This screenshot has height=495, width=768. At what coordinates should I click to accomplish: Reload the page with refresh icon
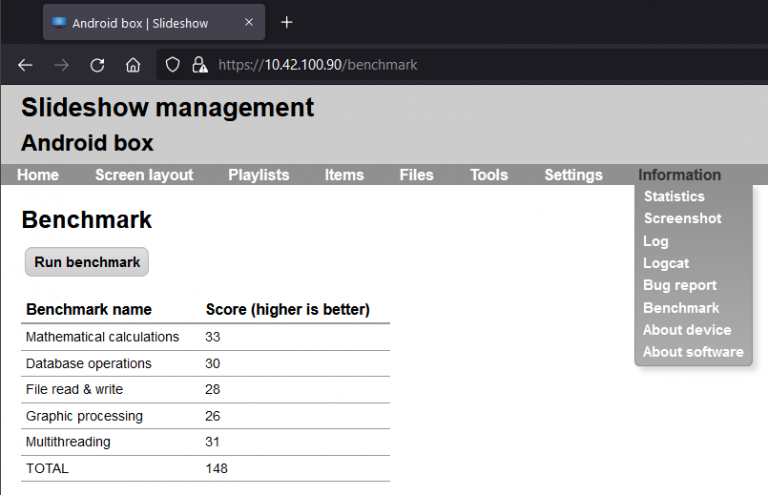pyautogui.click(x=97, y=65)
